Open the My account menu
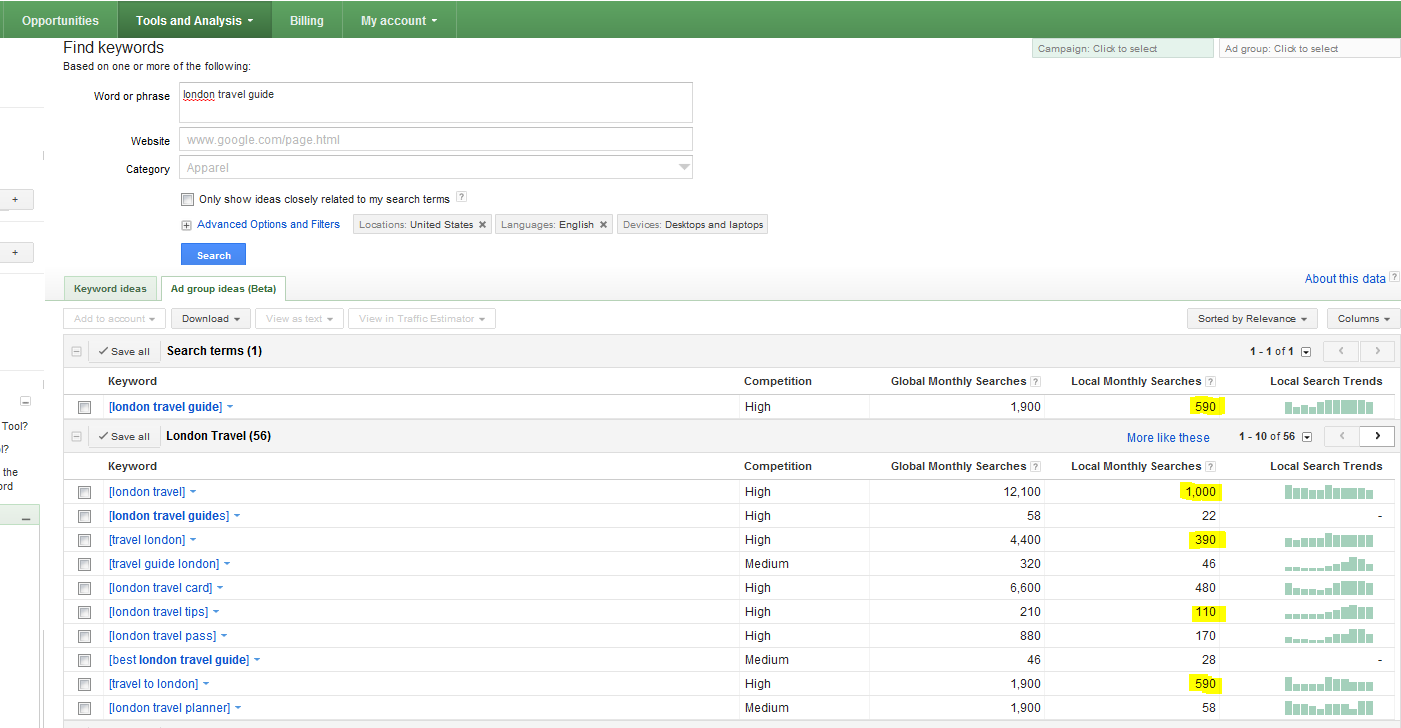Image resolution: width=1401 pixels, height=728 pixels. pos(399,20)
